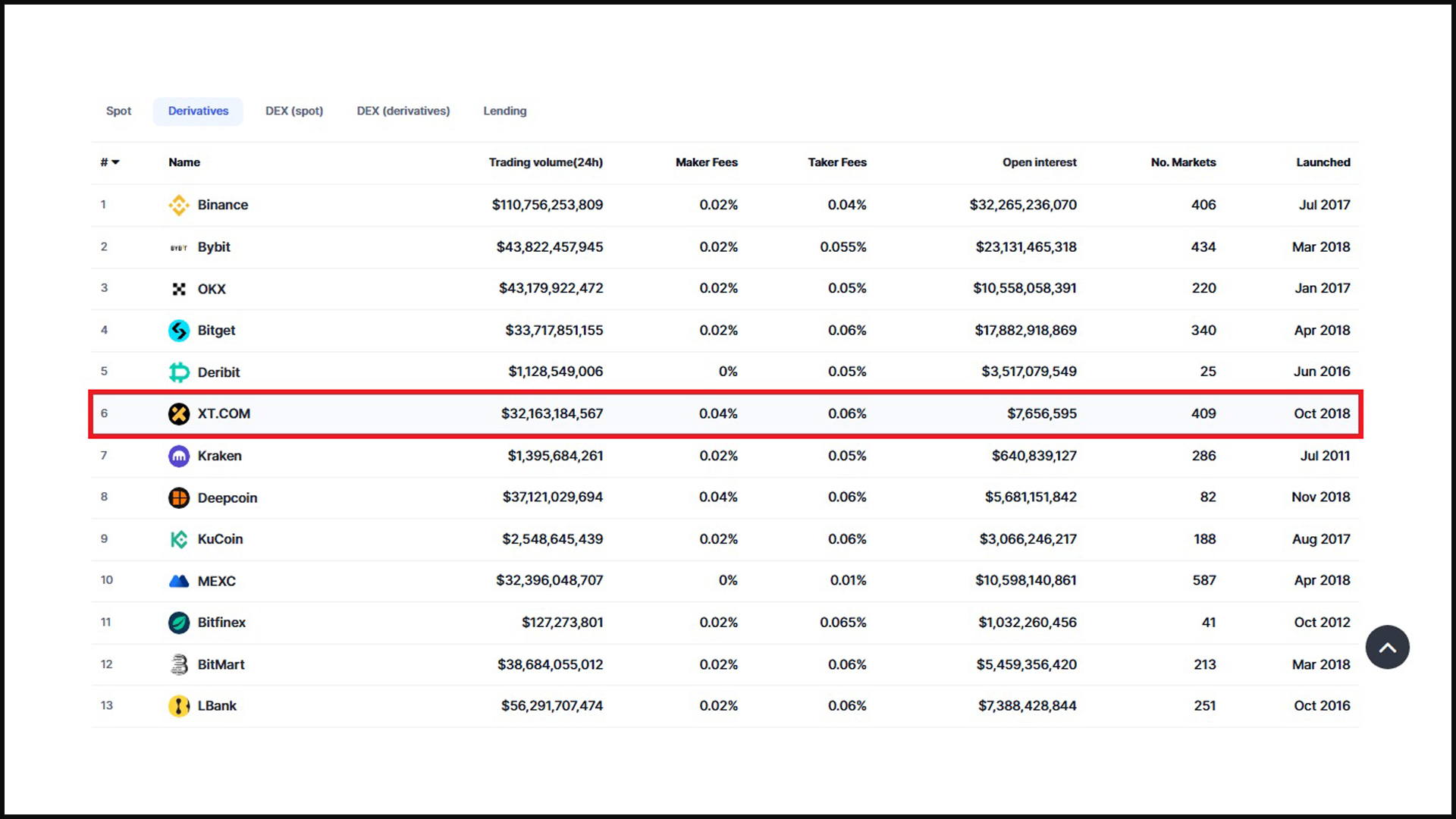Click the OKX exchange icon

(x=178, y=288)
